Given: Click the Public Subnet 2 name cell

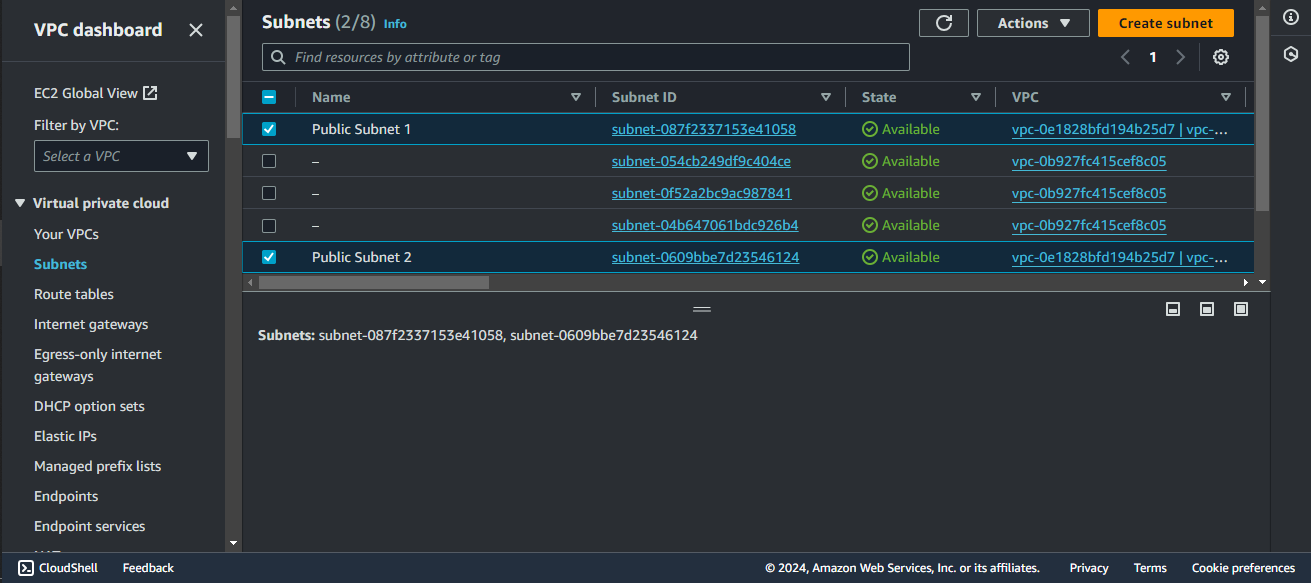Looking at the screenshot, I should click(x=361, y=257).
